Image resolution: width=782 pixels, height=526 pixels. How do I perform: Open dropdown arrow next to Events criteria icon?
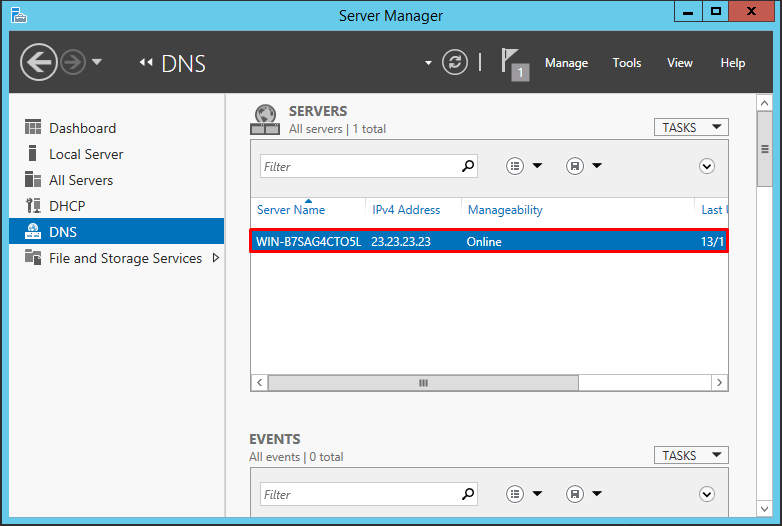537,494
